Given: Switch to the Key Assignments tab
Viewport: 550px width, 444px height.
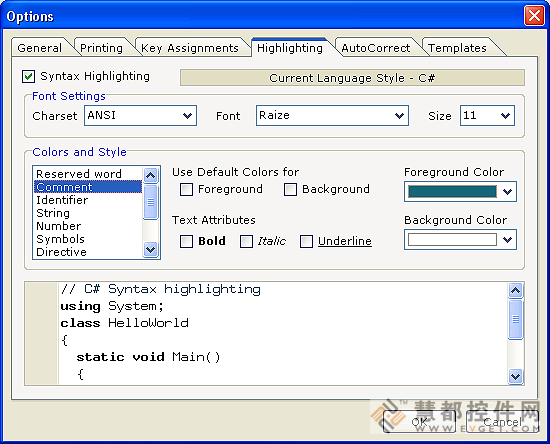Looking at the screenshot, I should [190, 48].
